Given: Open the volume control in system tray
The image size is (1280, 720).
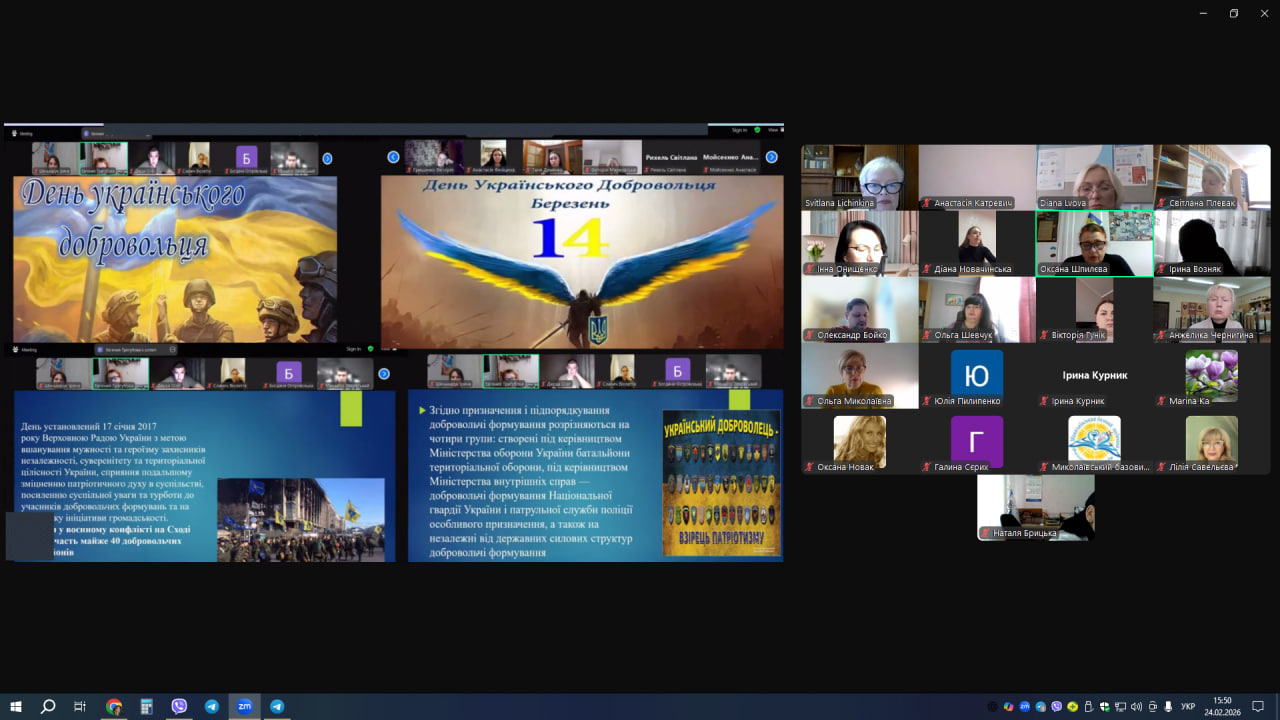Looking at the screenshot, I should (x=1136, y=707).
